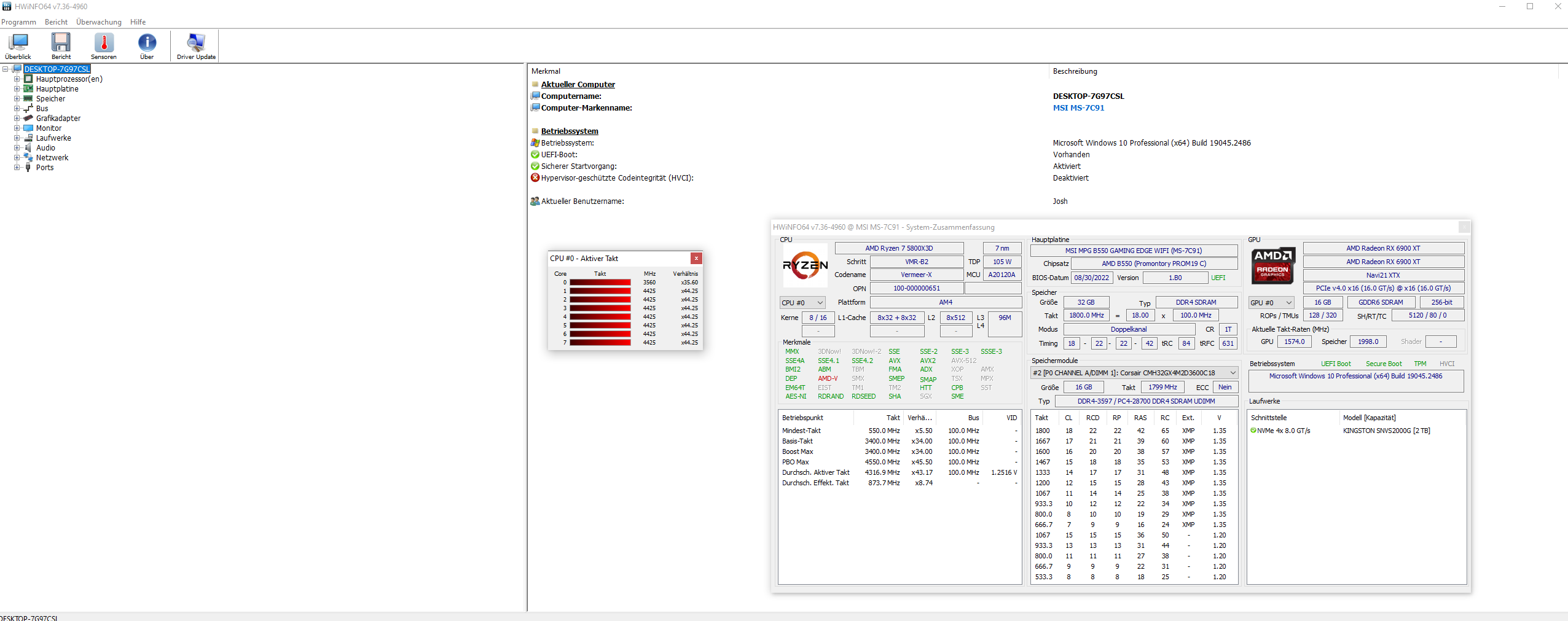The width and height of the screenshot is (1568, 621).
Task: Click the Ryzen logo in the summary window
Action: point(805,265)
